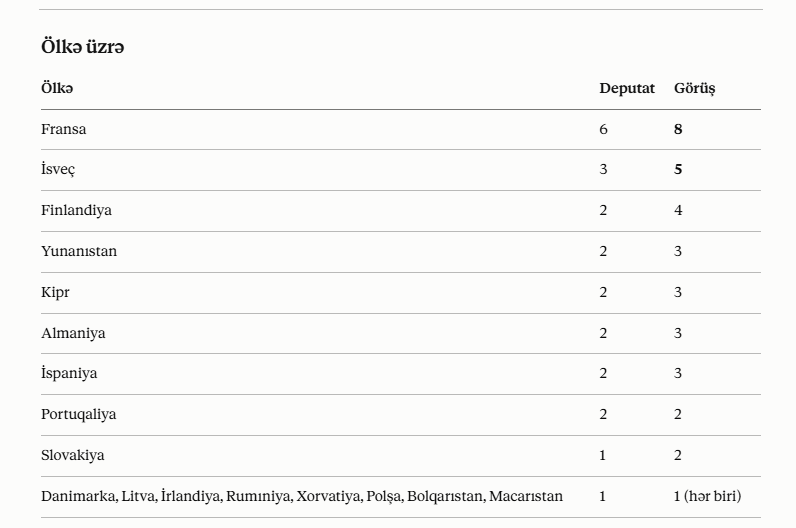Click the Finlandiya table entry
The height and width of the screenshot is (528, 796).
point(76,210)
